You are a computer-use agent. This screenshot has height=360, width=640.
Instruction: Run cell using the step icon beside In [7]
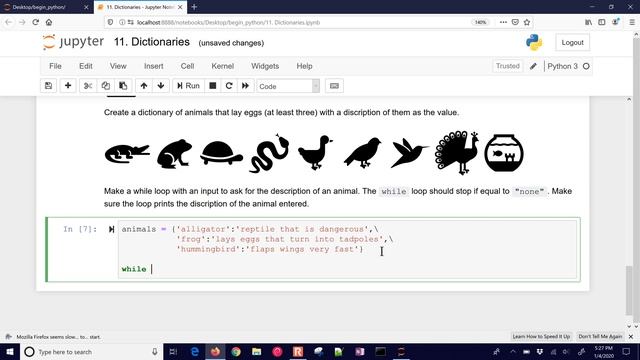click(111, 229)
